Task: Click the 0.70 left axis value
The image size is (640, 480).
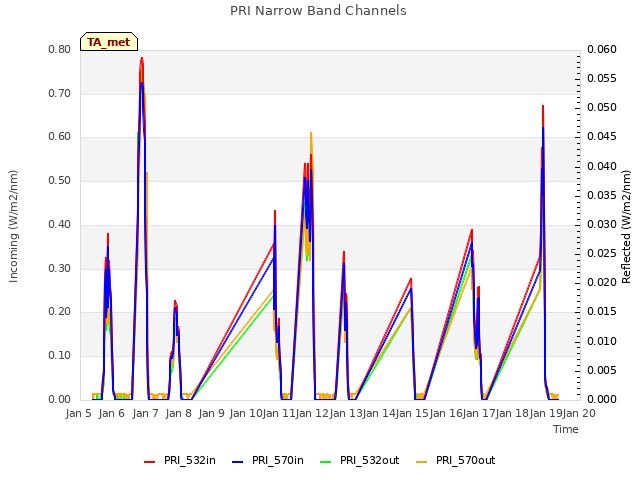Action: pos(60,93)
